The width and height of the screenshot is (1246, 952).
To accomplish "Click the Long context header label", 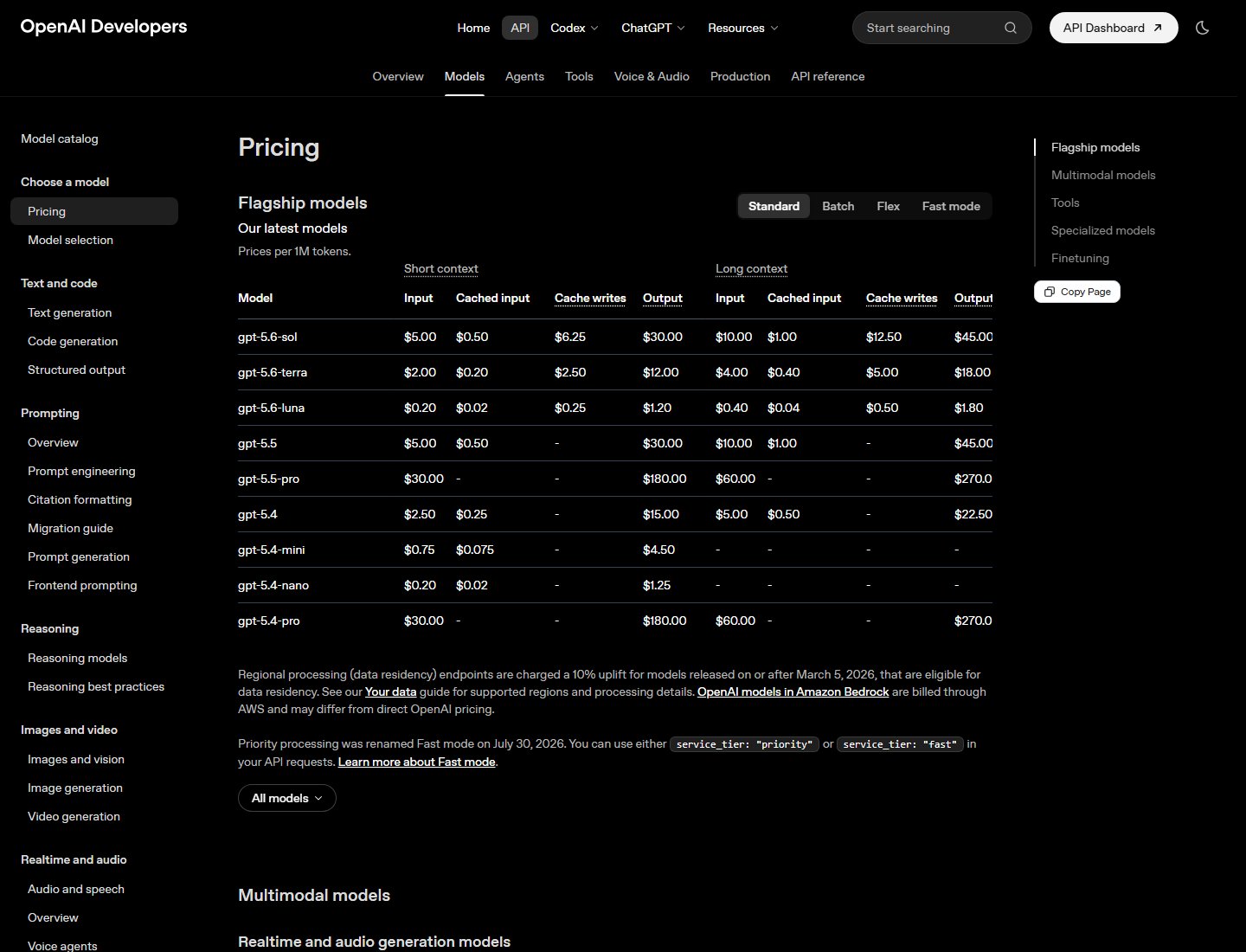I will 751,268.
